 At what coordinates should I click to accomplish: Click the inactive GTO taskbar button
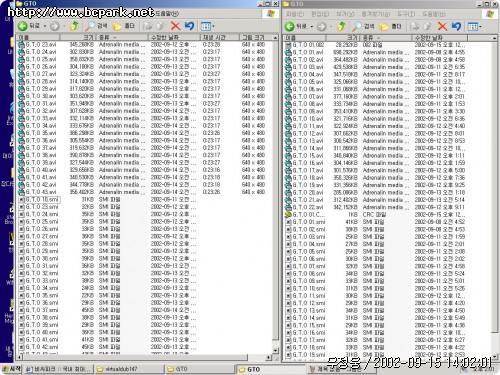(x=200, y=369)
